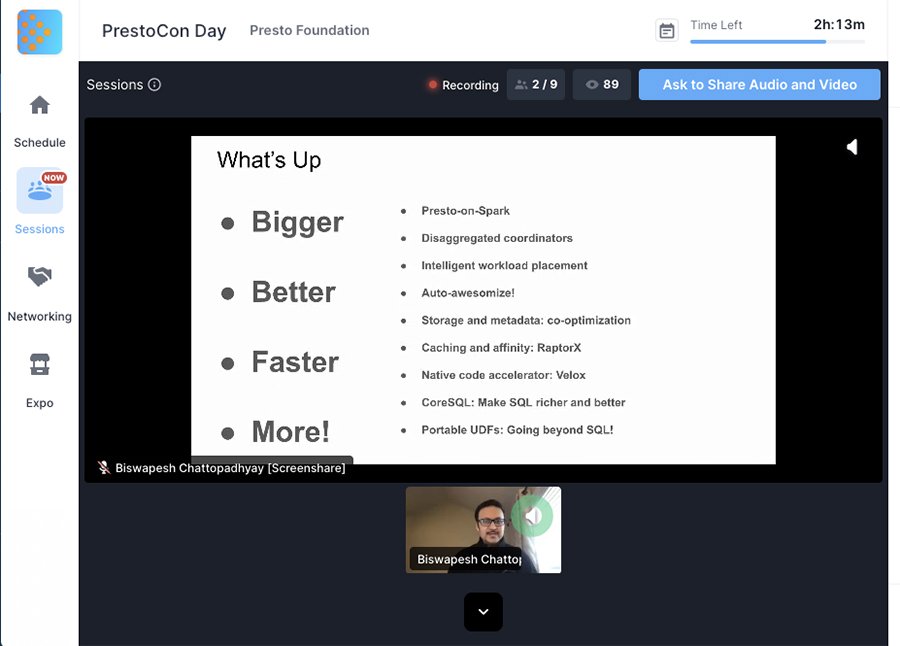Collapse the video strip with the down chevron
Screen dimensions: 900x646
[483, 611]
